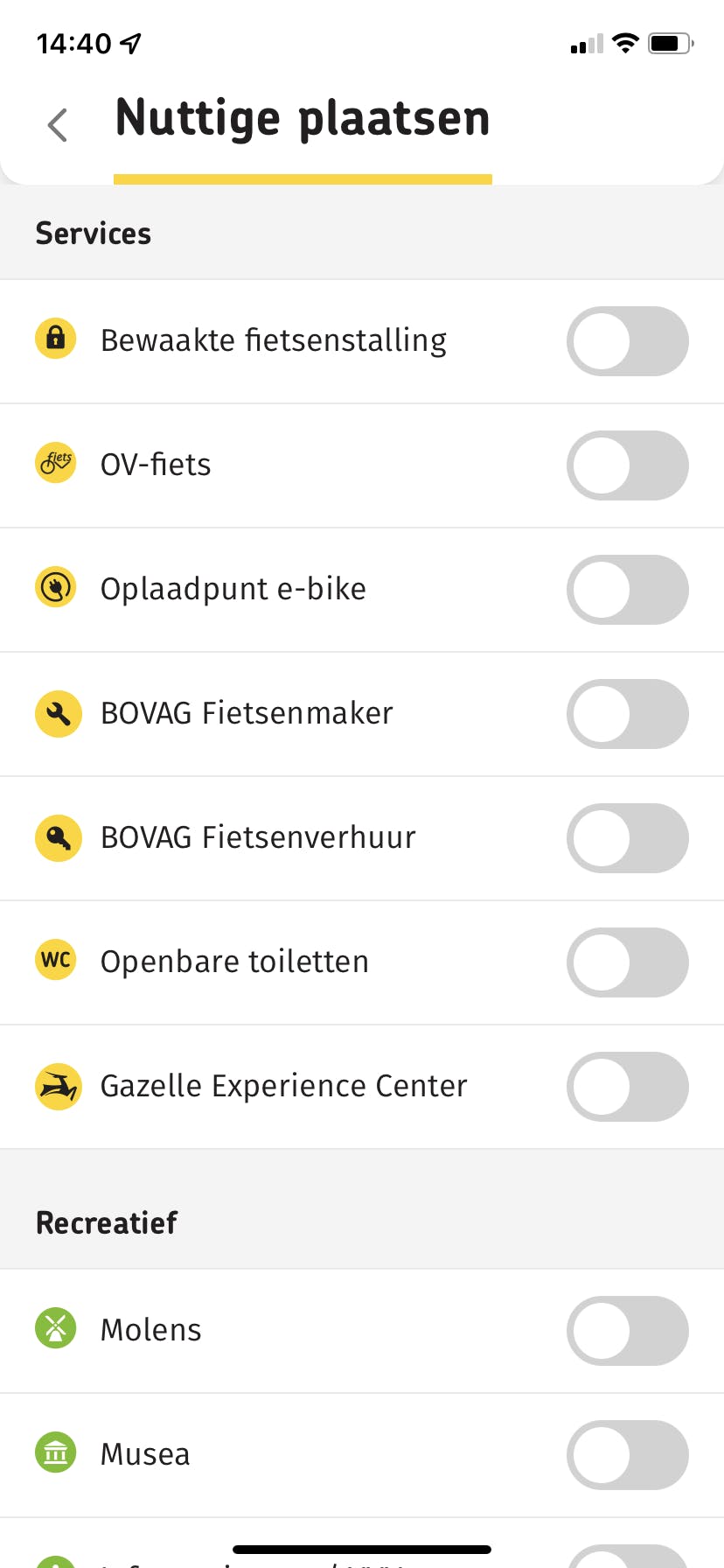Screen dimensions: 724x1568
Task: Turn on Oplaadpunt e-bike toggle
Action: (x=627, y=590)
